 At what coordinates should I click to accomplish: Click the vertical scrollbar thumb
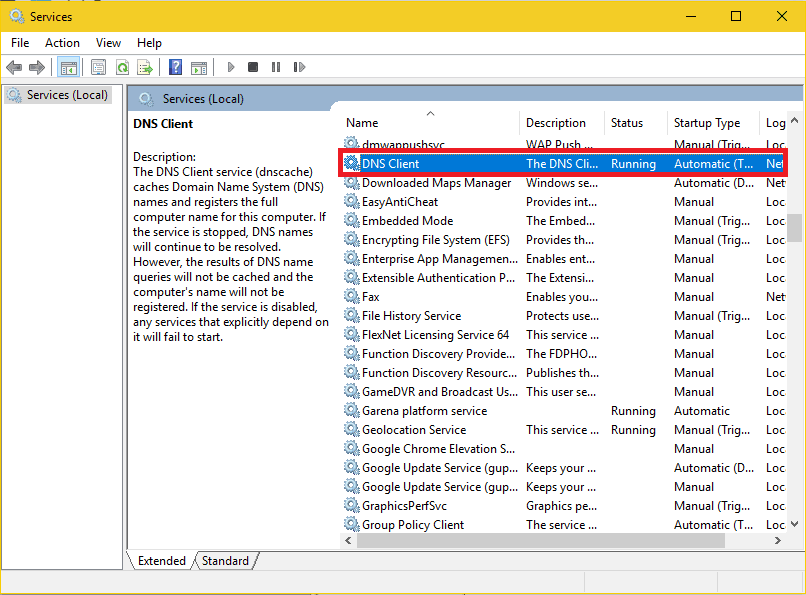pyautogui.click(x=795, y=227)
